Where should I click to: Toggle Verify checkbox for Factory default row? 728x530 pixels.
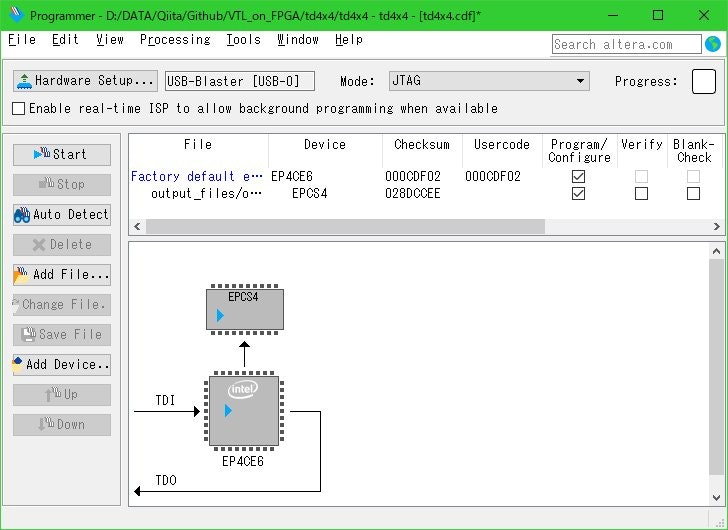tap(641, 176)
